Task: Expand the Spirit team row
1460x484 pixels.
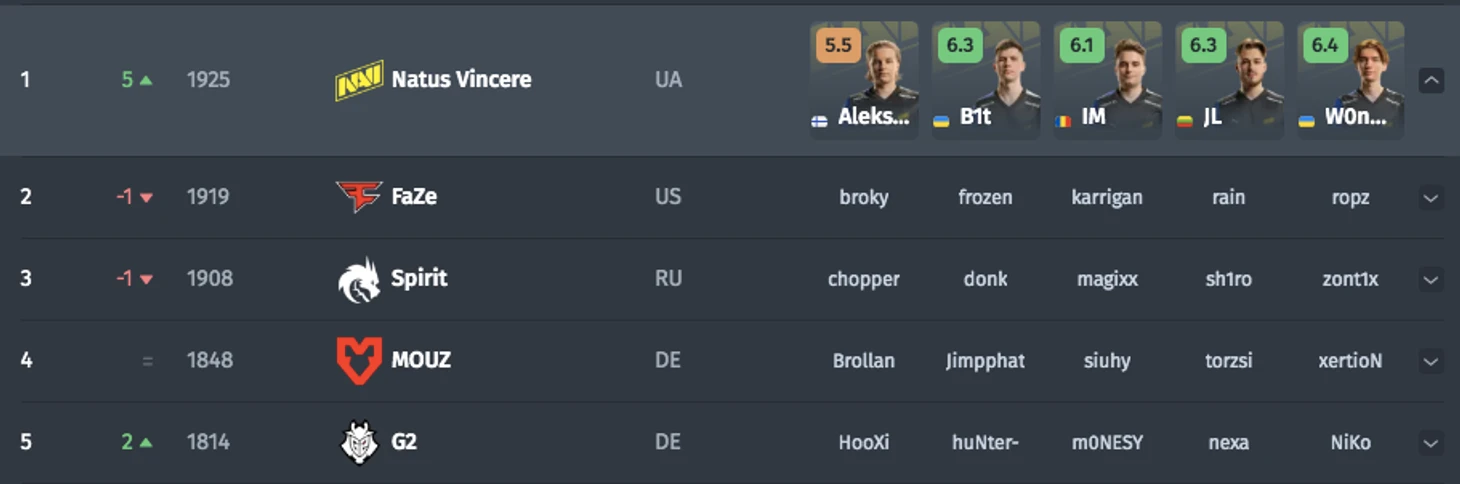Action: tap(1431, 280)
